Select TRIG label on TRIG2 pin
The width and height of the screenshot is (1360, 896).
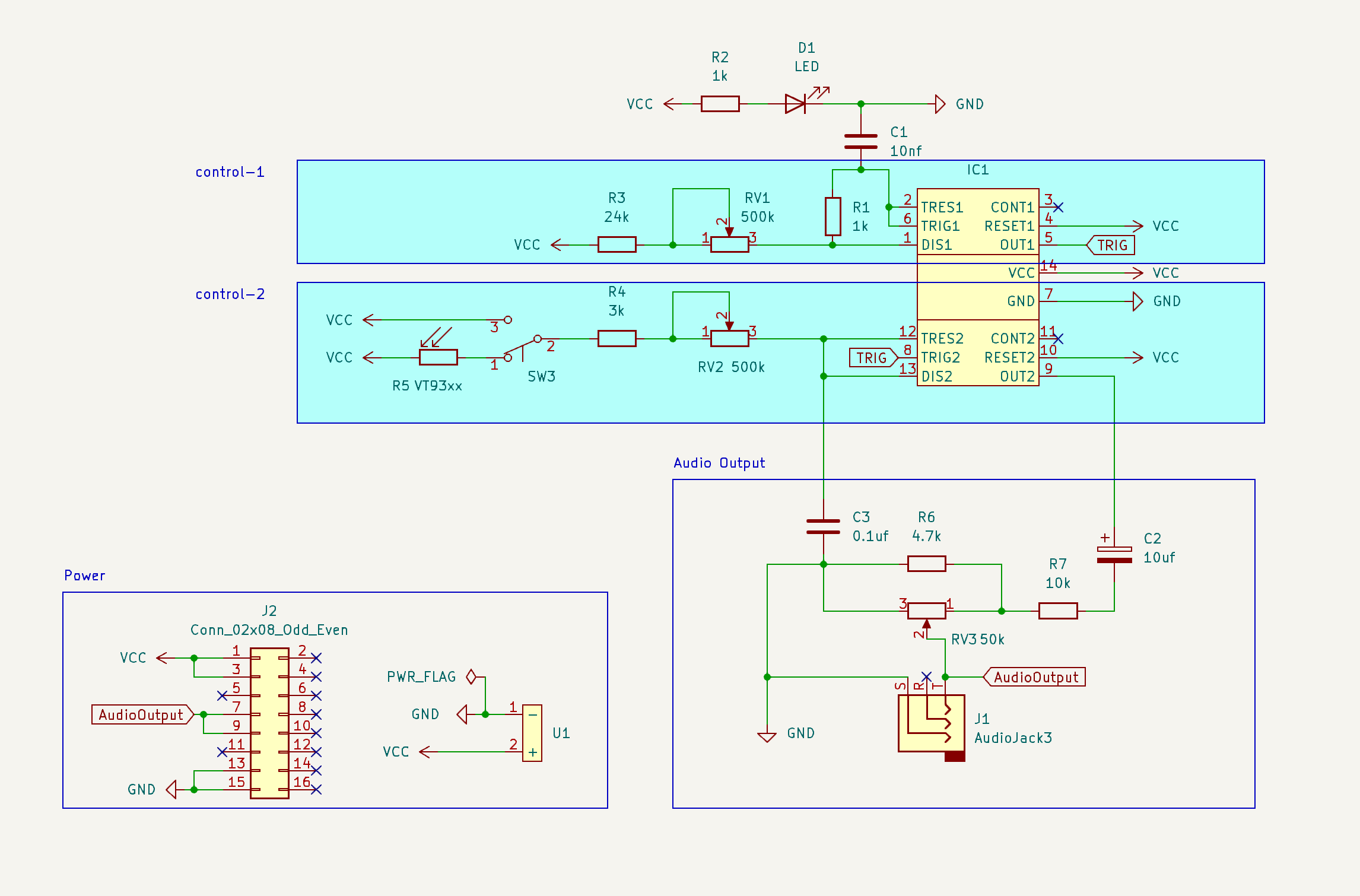[873, 358]
